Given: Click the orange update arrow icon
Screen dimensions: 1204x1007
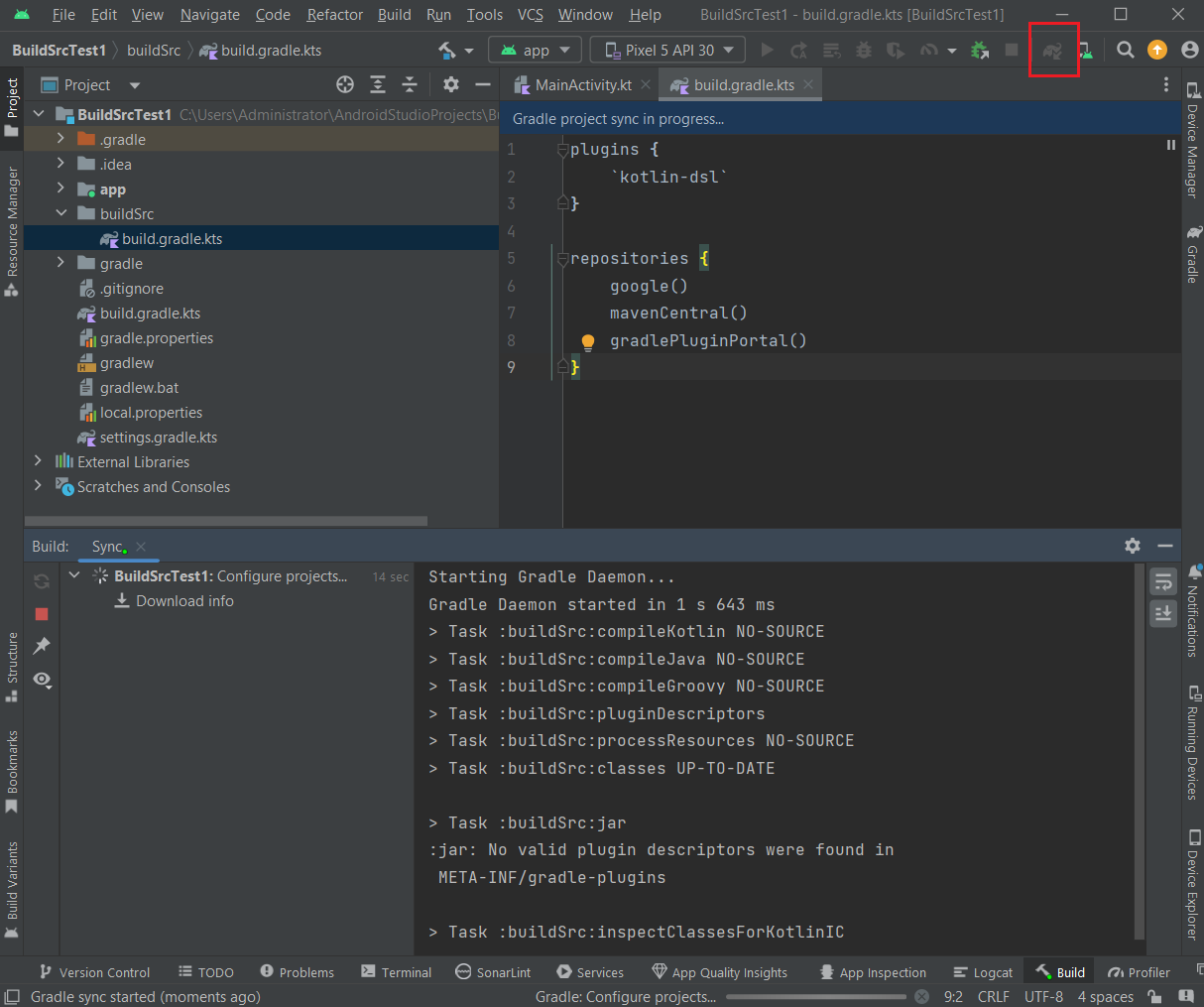Looking at the screenshot, I should tap(1157, 50).
